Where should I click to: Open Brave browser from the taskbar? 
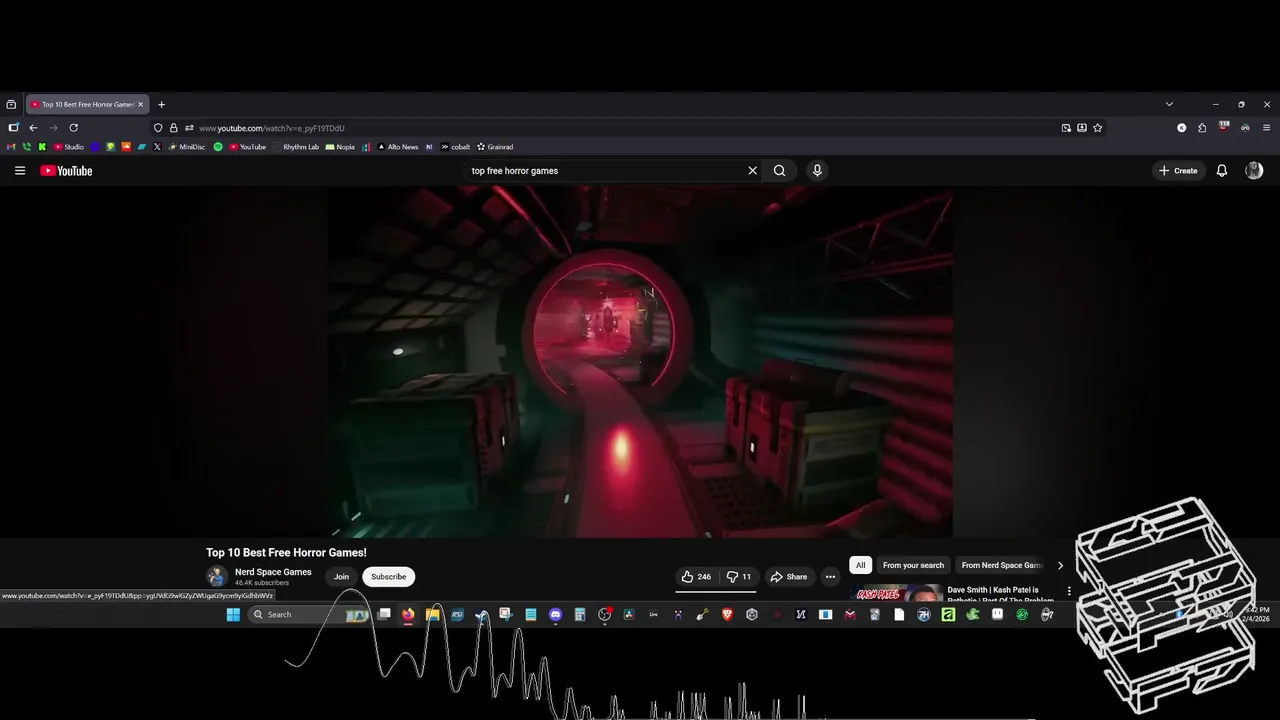(727, 615)
